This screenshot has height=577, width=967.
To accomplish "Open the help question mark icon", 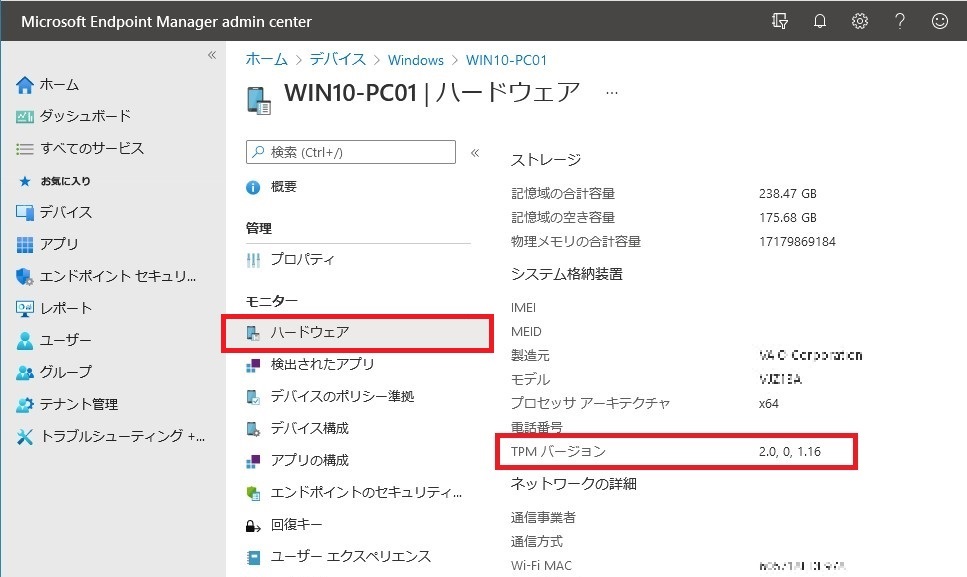I will (900, 21).
